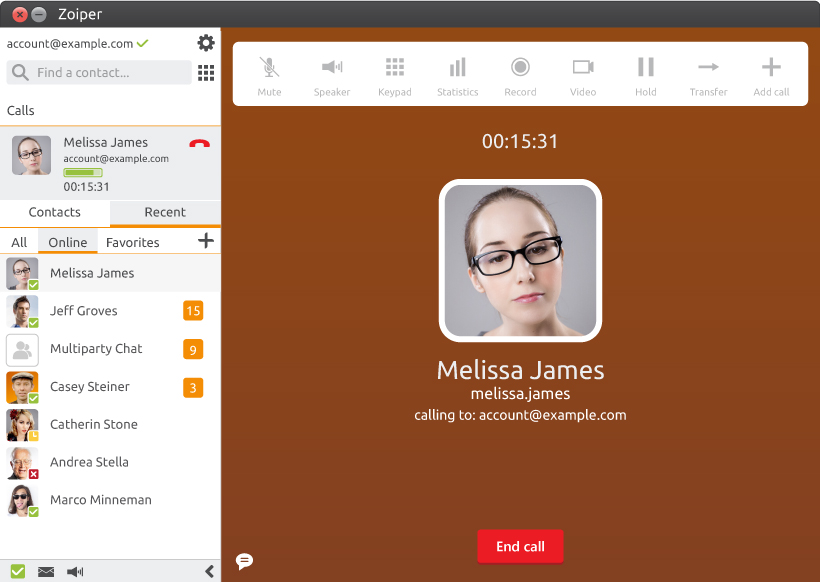Open the green status availability selector
This screenshot has width=820, height=582.
(18, 571)
